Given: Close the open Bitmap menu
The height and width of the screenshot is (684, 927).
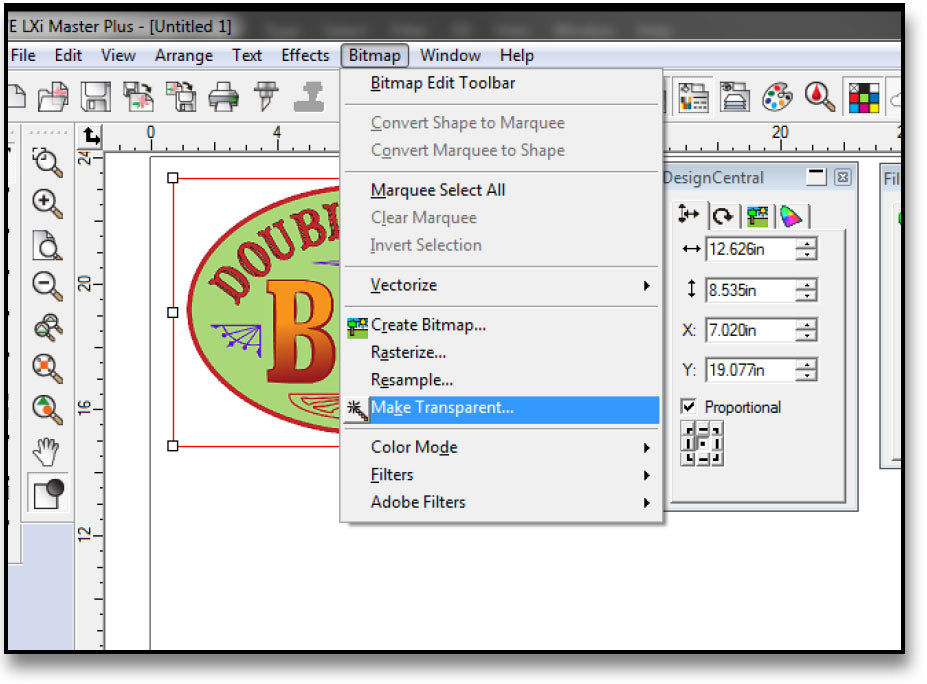Looking at the screenshot, I should (375, 56).
